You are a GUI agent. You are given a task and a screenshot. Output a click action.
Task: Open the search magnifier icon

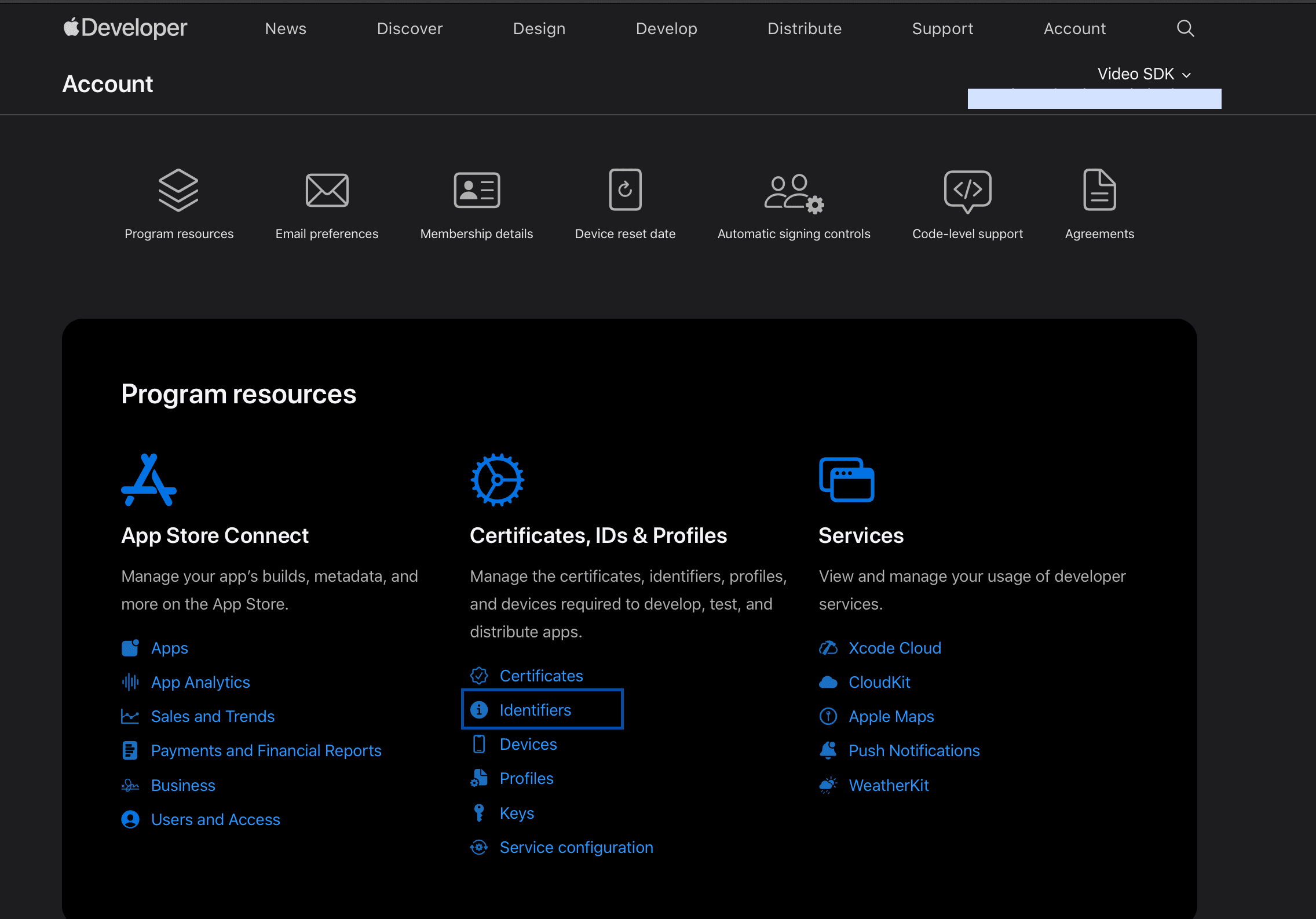(x=1185, y=28)
